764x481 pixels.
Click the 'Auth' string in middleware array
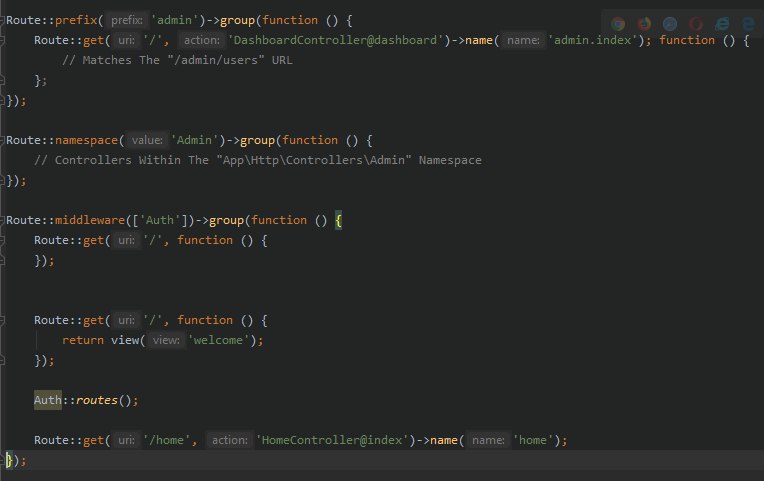pyautogui.click(x=160, y=220)
